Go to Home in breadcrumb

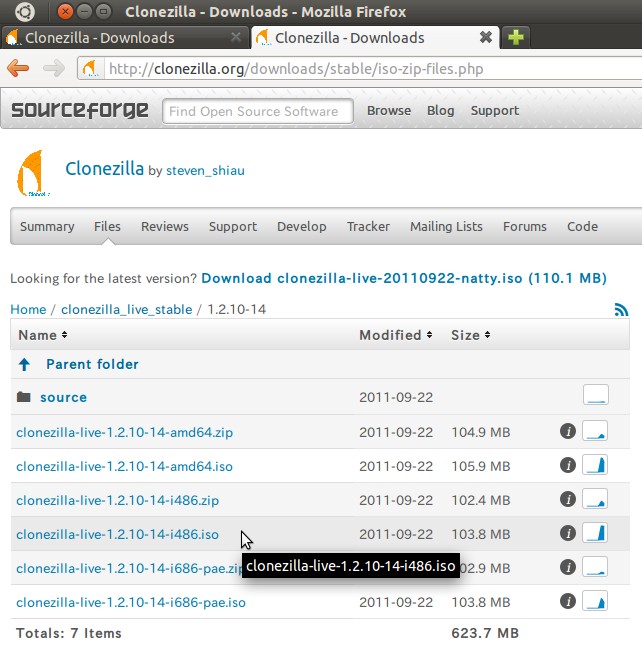click(x=28, y=309)
